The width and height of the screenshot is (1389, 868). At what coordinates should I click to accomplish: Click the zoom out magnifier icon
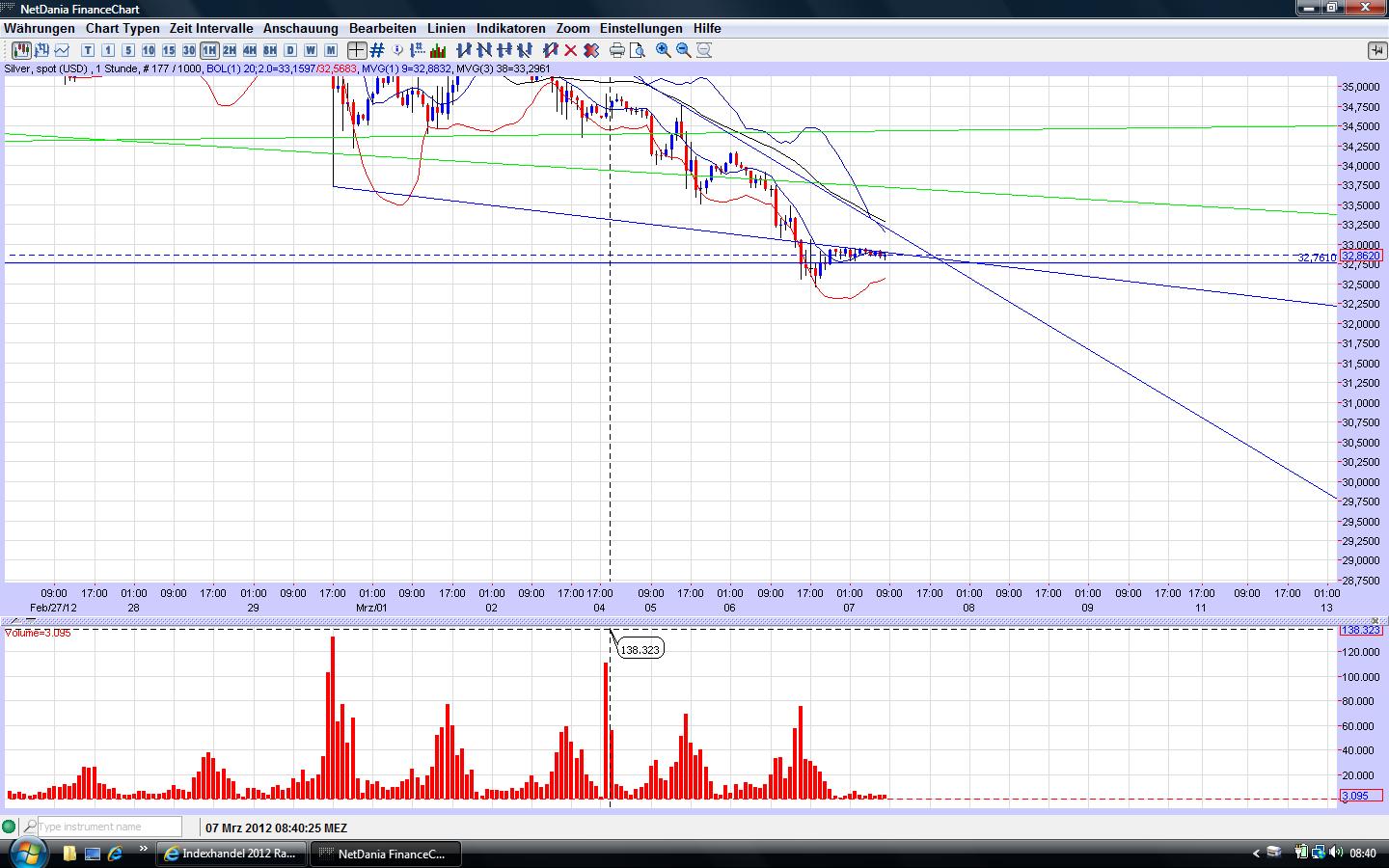(684, 50)
